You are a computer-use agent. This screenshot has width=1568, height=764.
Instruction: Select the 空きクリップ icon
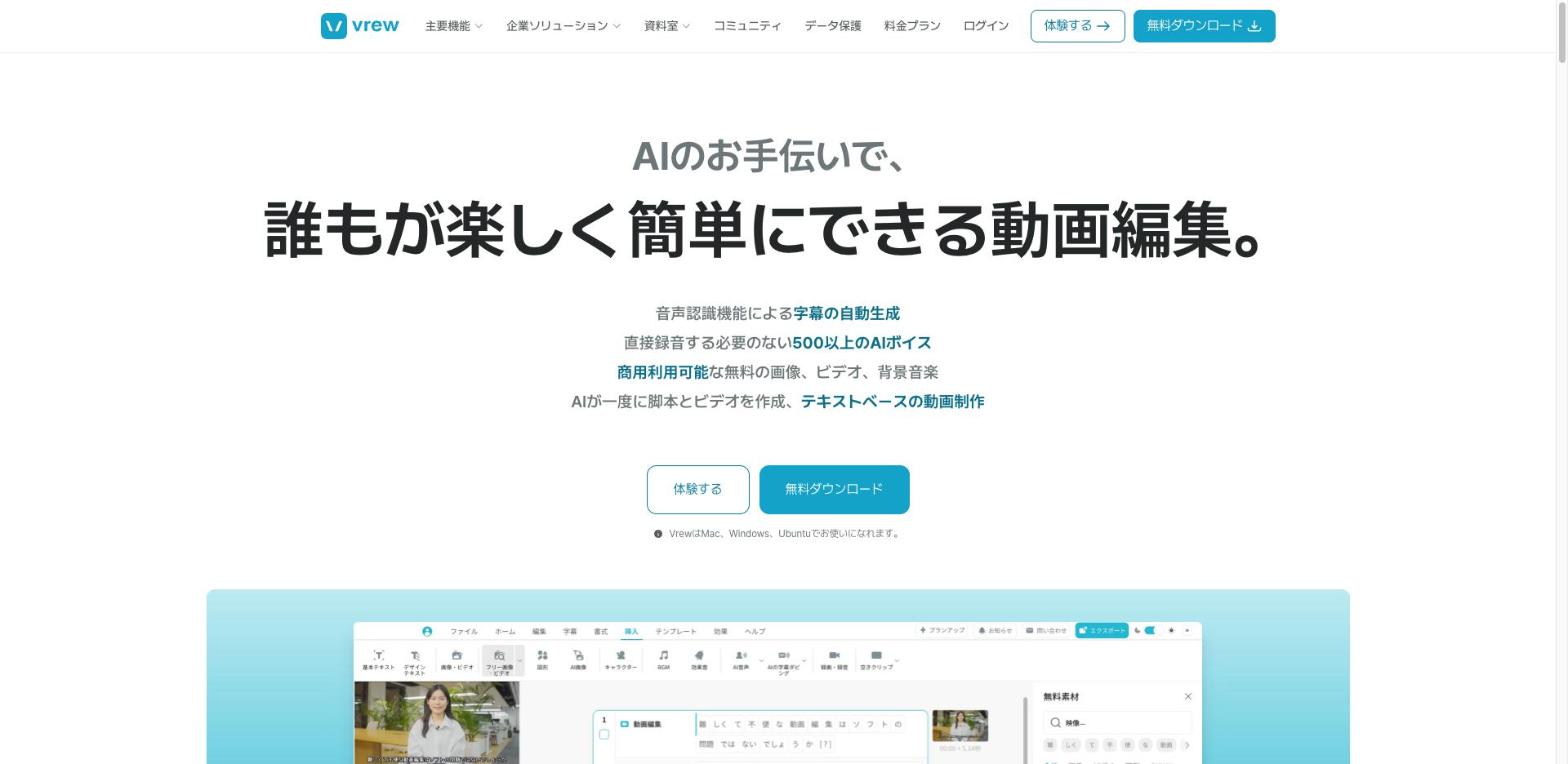click(x=876, y=656)
